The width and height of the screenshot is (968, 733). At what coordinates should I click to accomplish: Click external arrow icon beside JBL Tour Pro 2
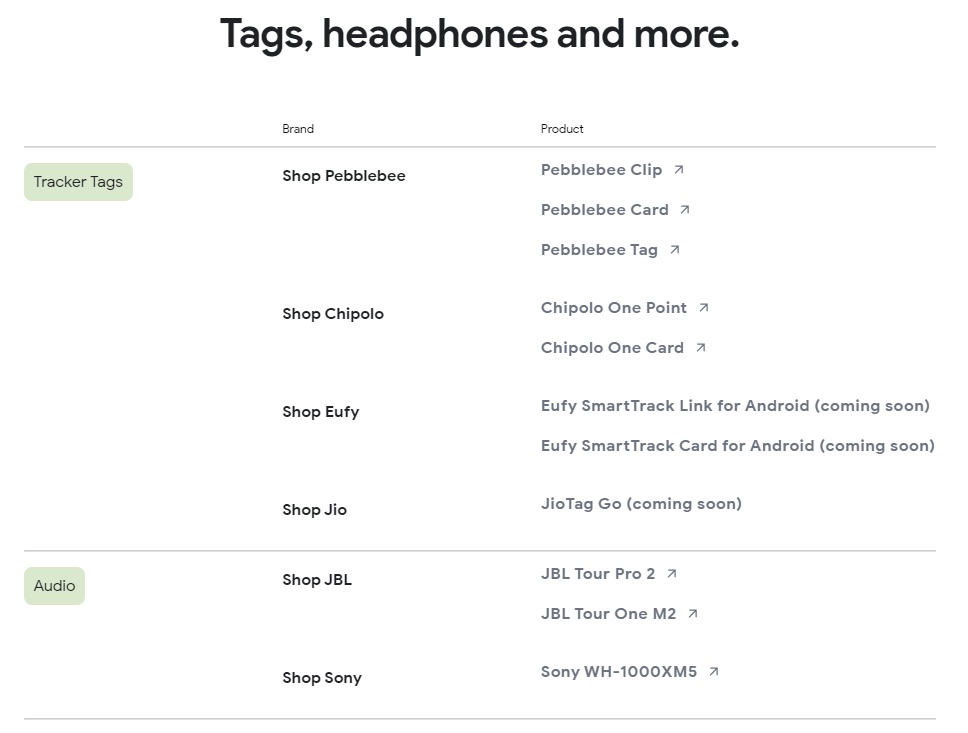pos(672,574)
